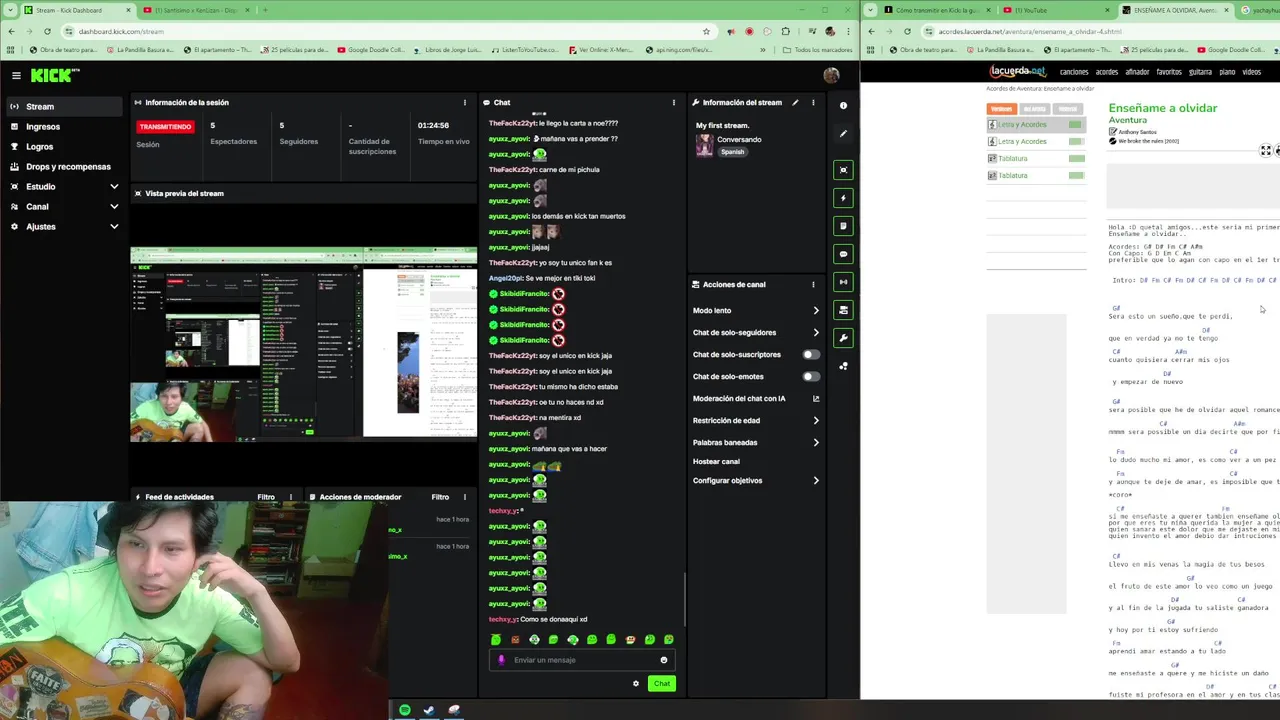The height and width of the screenshot is (720, 1280).
Task: Open the Kick hamburger sidebar menu
Action: (x=16, y=75)
